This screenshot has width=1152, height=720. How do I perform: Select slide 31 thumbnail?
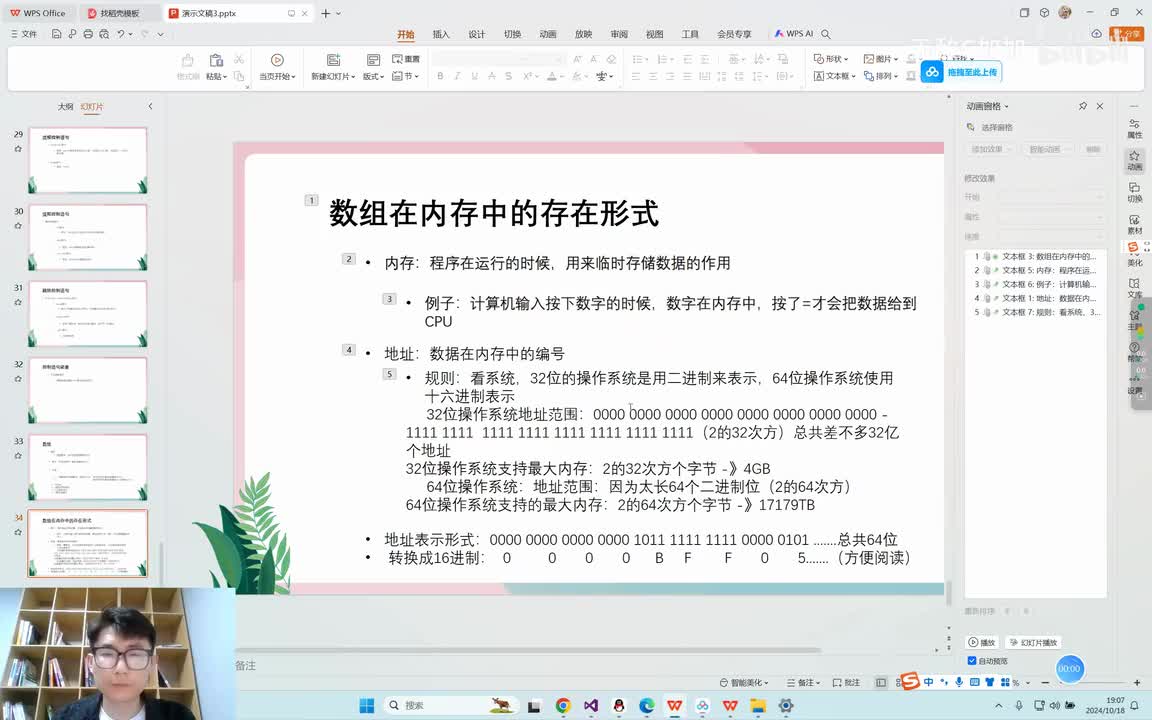pos(88,314)
